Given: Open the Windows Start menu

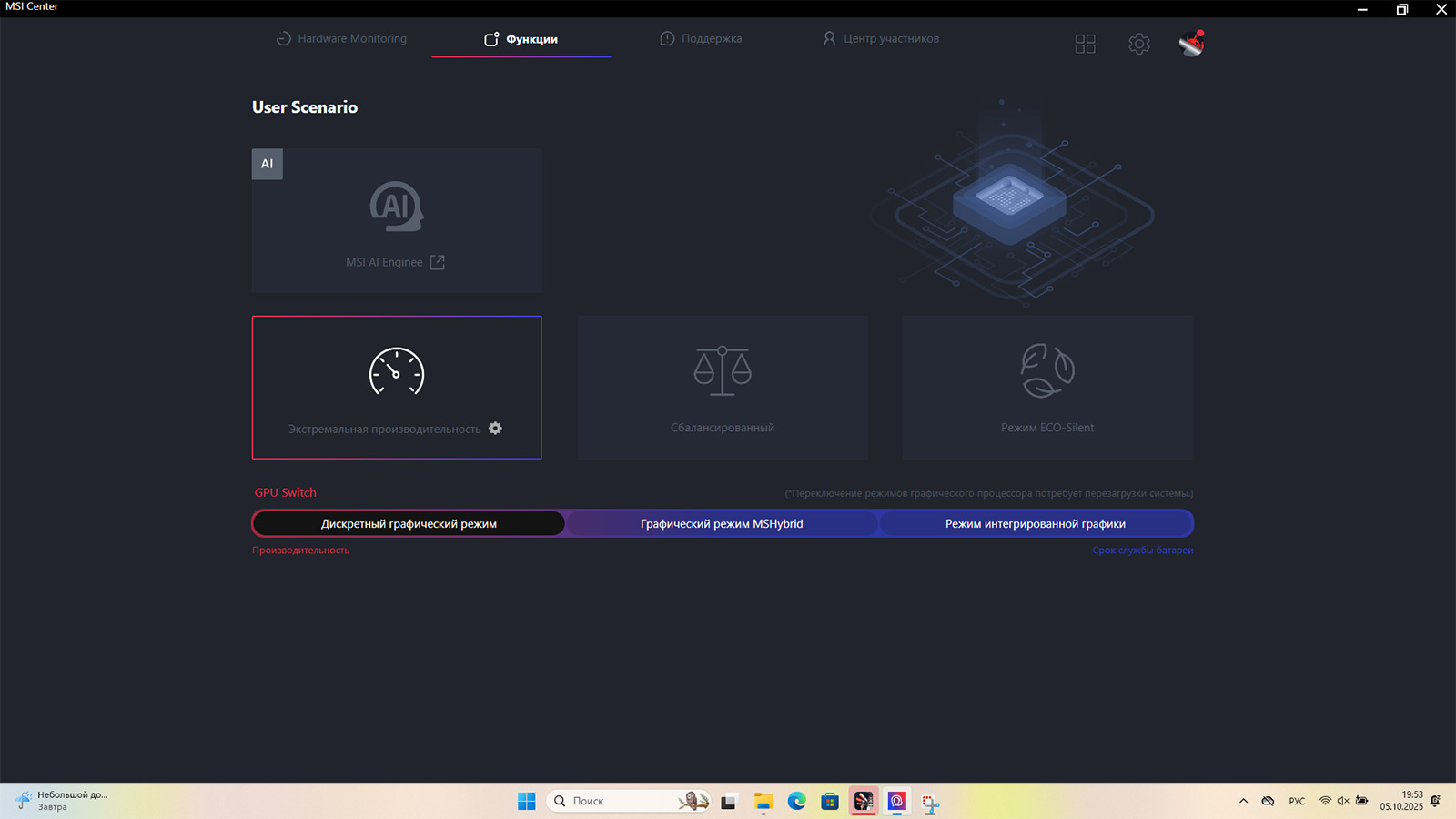Looking at the screenshot, I should (x=526, y=801).
